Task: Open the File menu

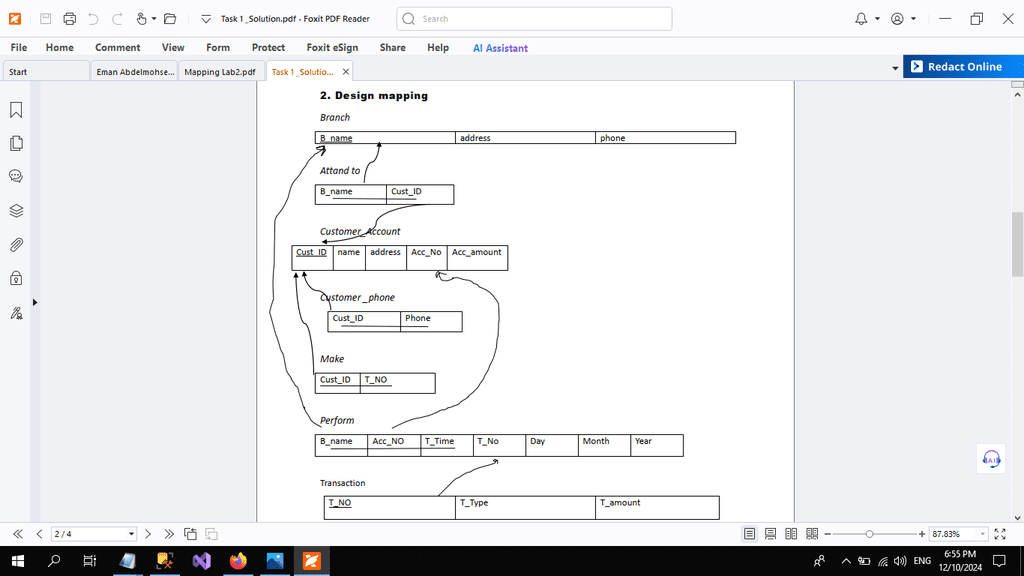Action: pos(19,48)
